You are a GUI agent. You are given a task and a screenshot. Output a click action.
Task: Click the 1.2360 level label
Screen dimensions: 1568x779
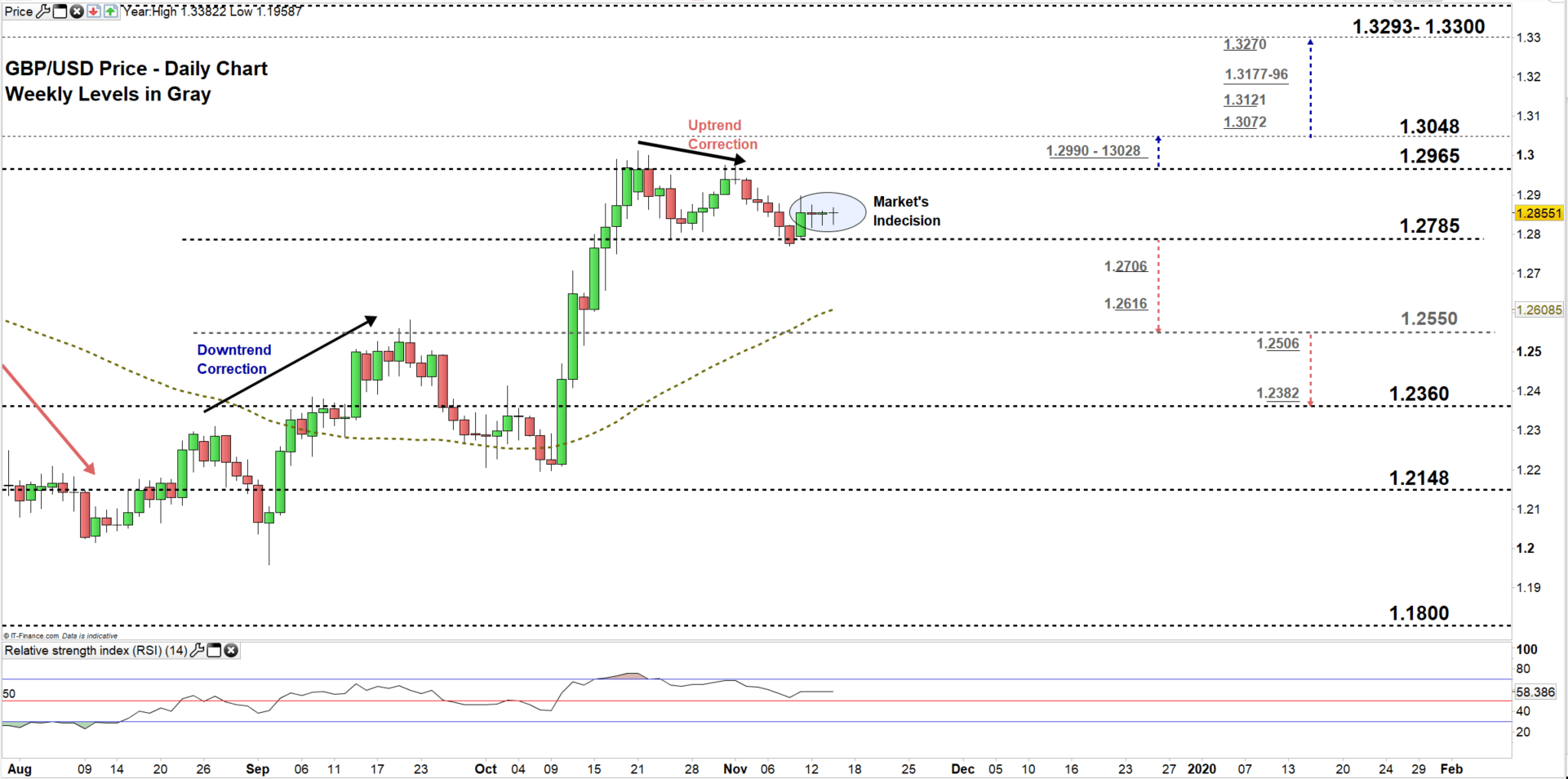coord(1419,394)
